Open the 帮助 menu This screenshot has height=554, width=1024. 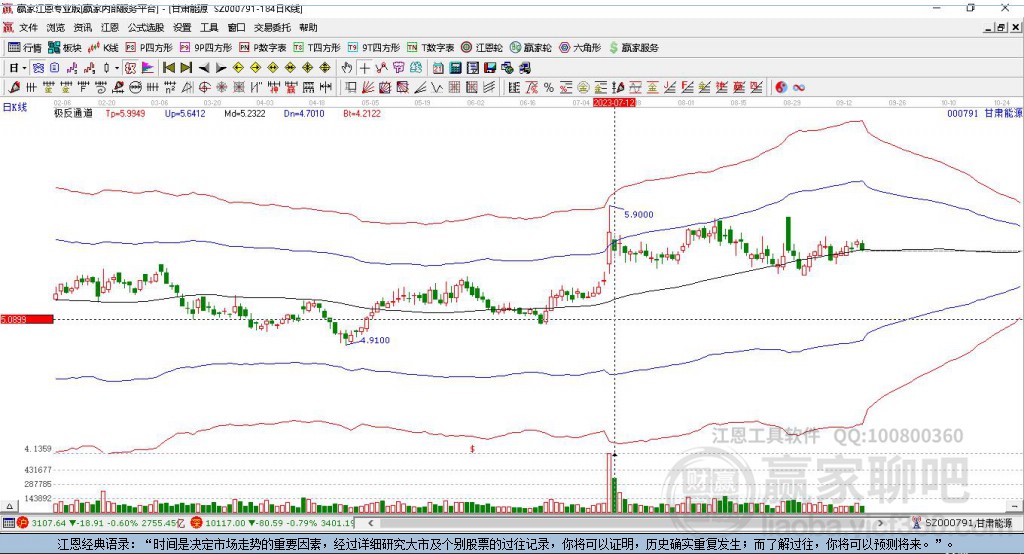pyautogui.click(x=308, y=27)
